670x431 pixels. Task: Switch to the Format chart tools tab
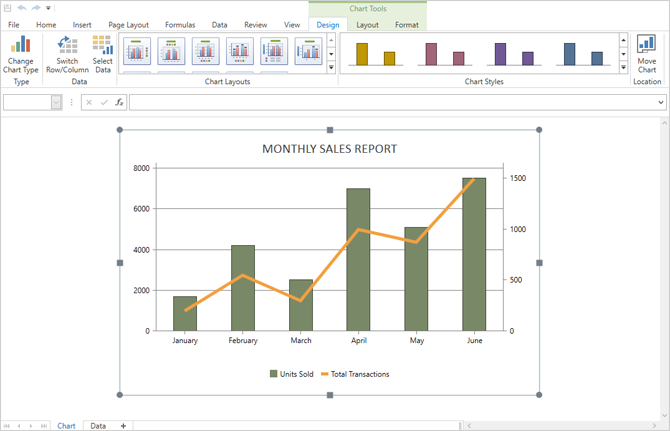[x=406, y=24]
